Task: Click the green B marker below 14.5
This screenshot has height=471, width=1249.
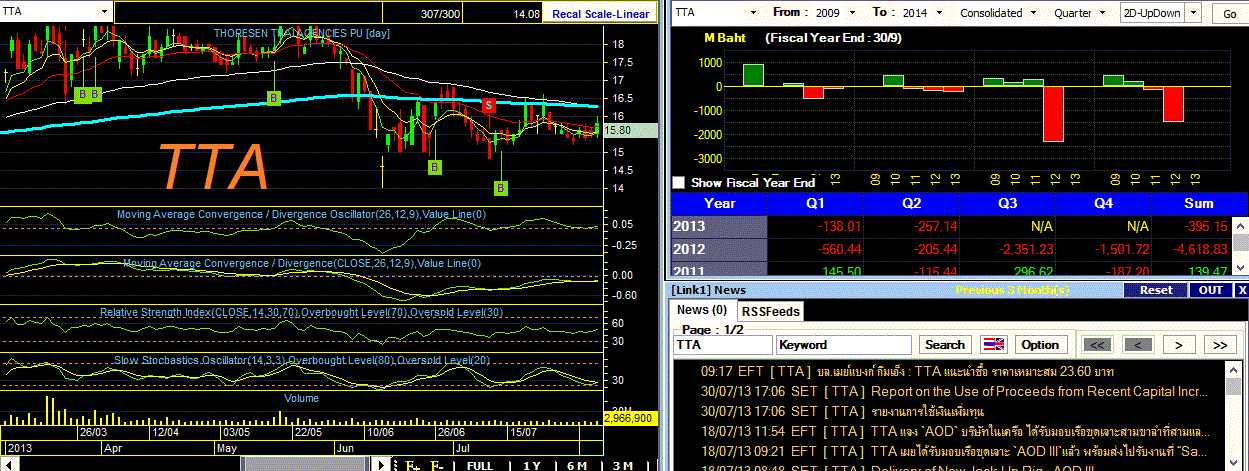Action: click(x=501, y=187)
